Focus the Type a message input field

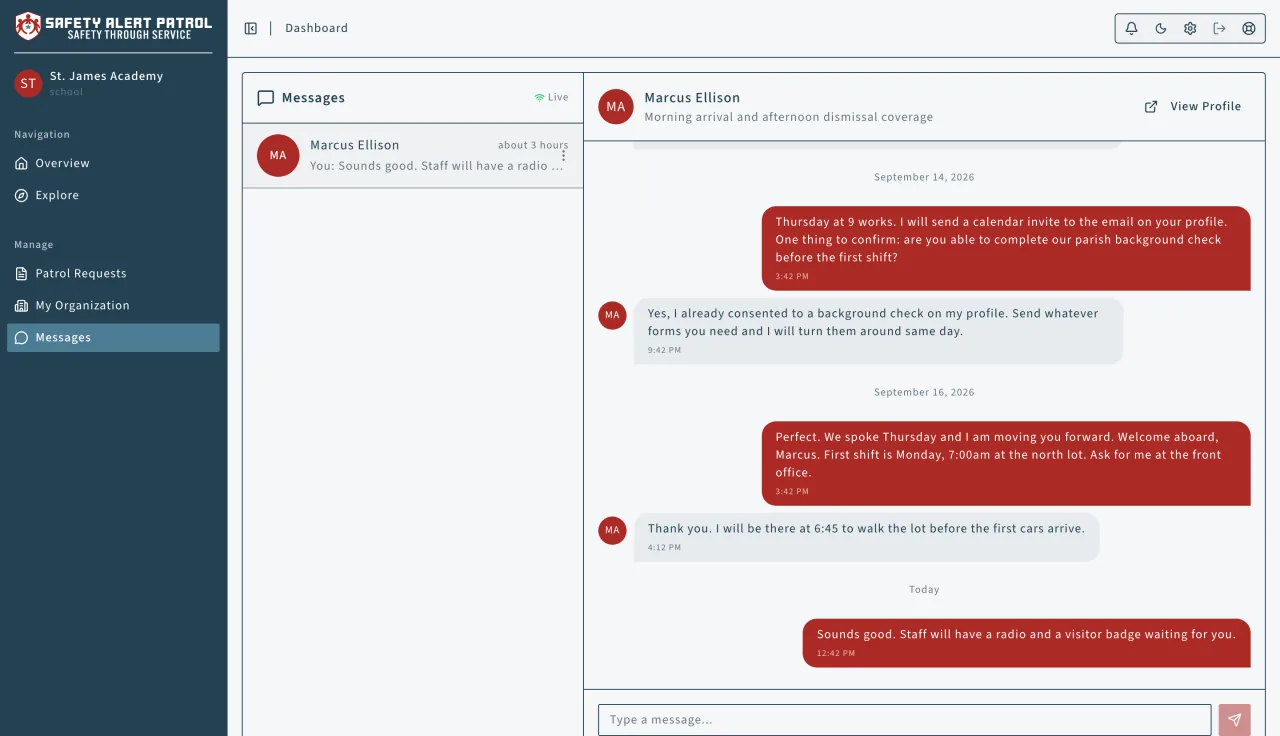point(904,720)
